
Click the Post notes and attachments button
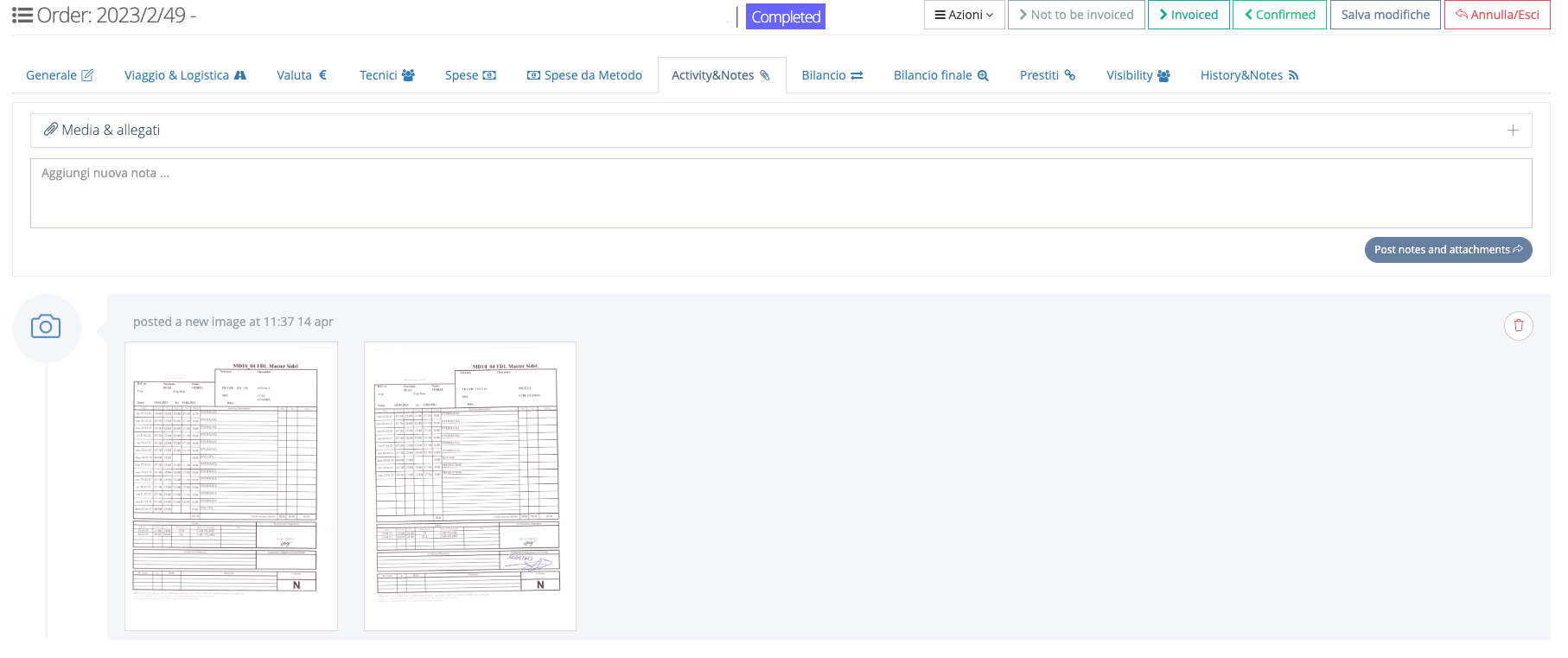[1448, 250]
